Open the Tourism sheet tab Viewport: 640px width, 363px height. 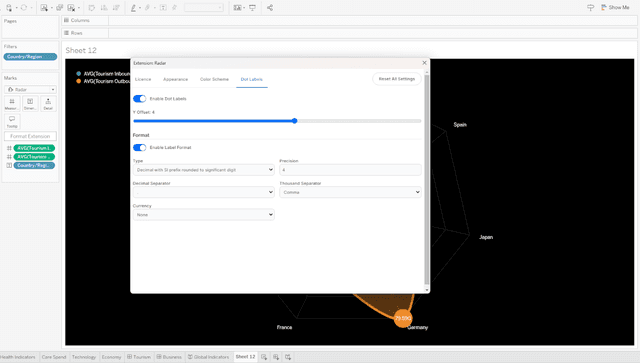pos(139,357)
